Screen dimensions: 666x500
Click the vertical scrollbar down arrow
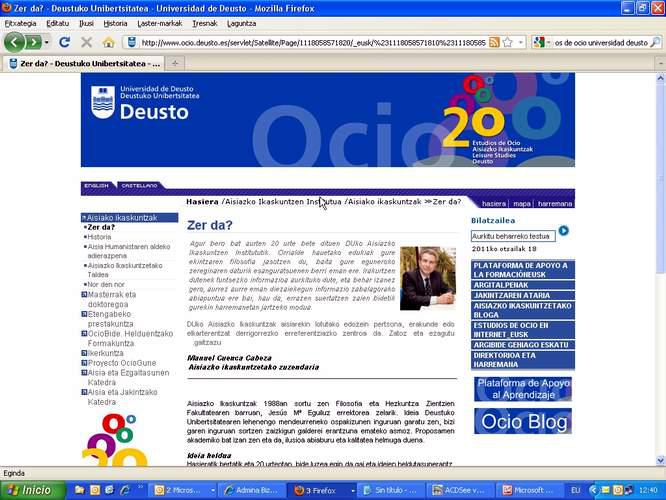coord(660,460)
